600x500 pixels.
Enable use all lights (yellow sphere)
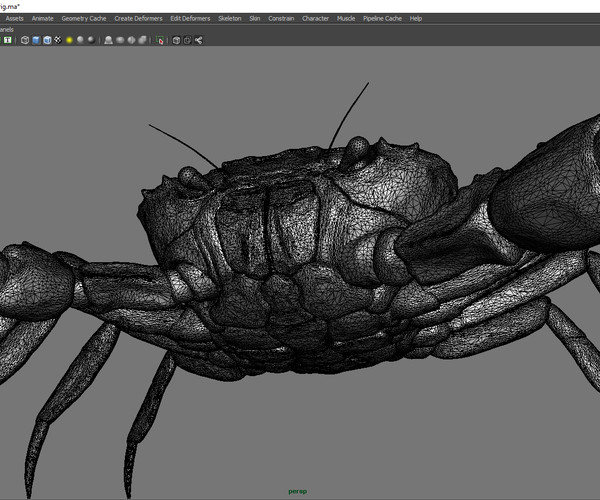click(69, 40)
